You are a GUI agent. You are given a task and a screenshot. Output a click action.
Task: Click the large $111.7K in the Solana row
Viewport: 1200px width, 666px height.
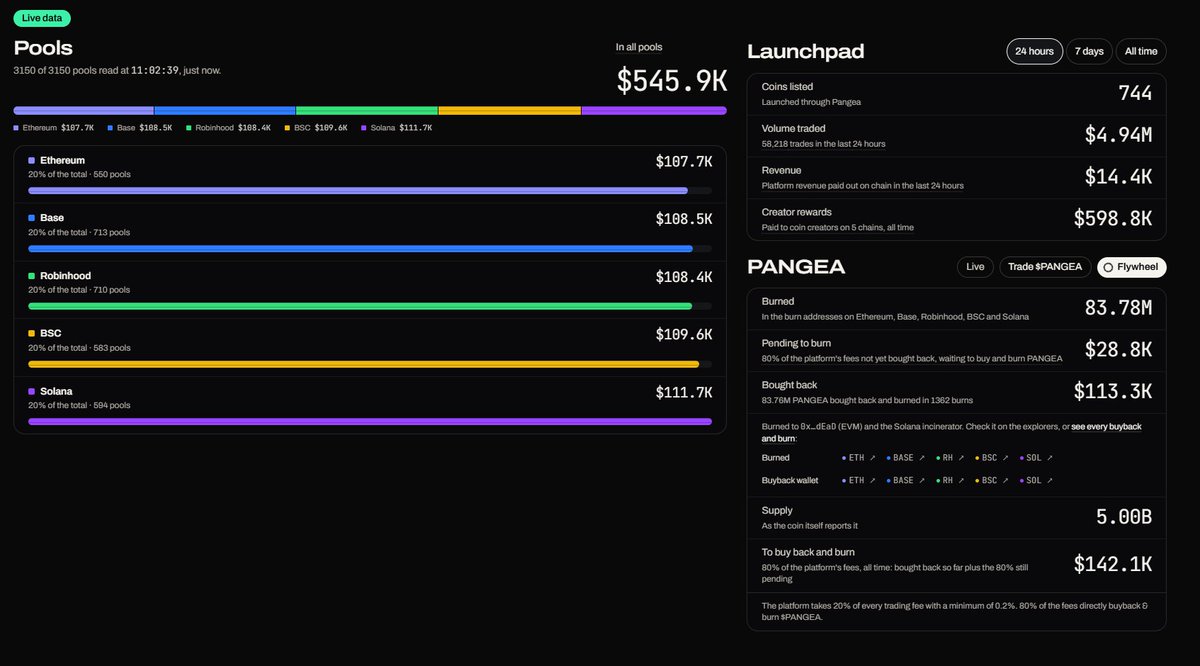click(x=684, y=392)
